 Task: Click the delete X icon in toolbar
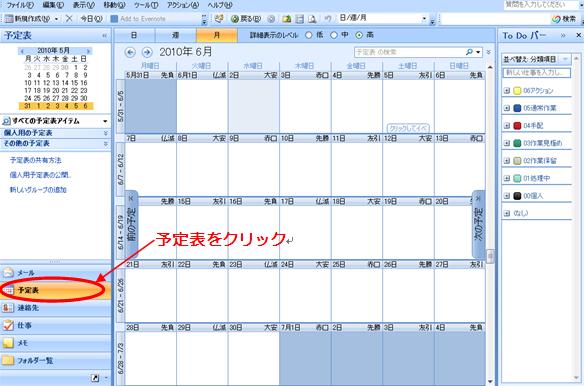point(69,18)
